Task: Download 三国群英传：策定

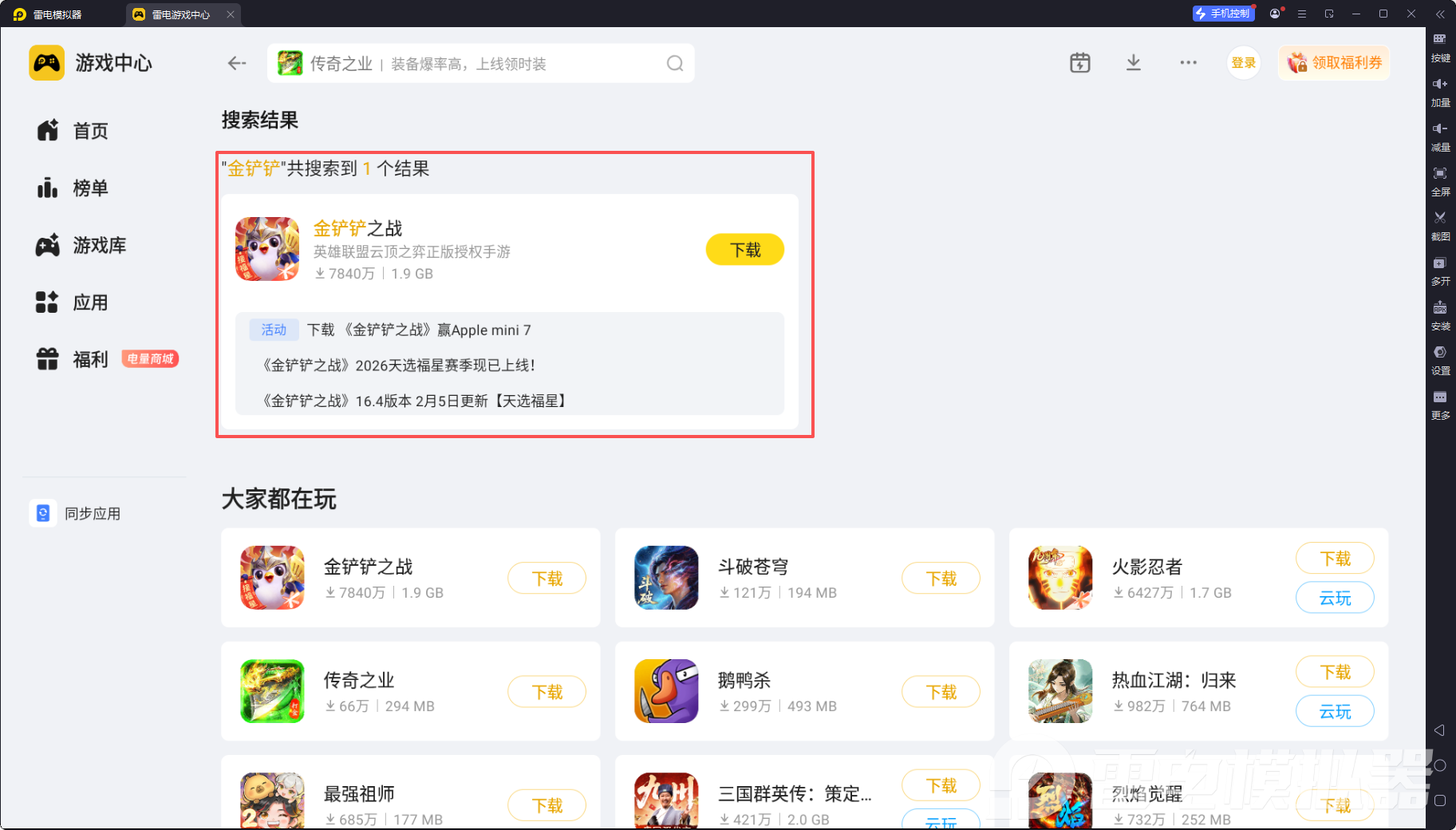Action: (x=941, y=786)
